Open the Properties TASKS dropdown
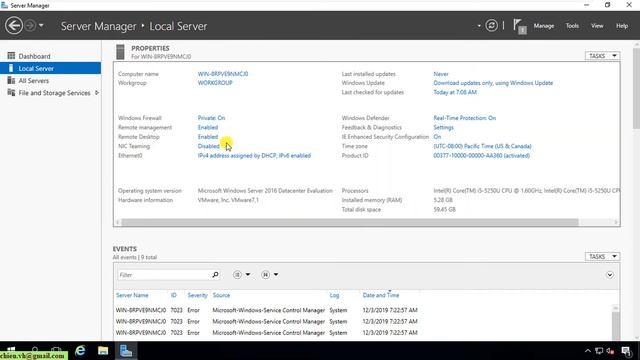 pyautogui.click(x=602, y=56)
